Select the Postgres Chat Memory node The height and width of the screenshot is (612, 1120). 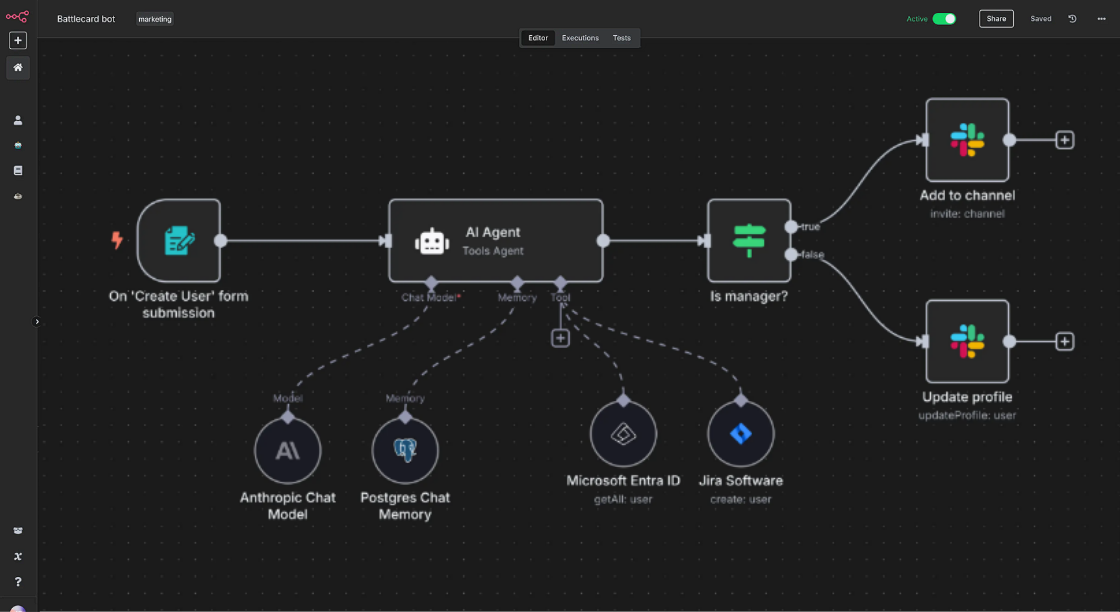[x=405, y=451]
